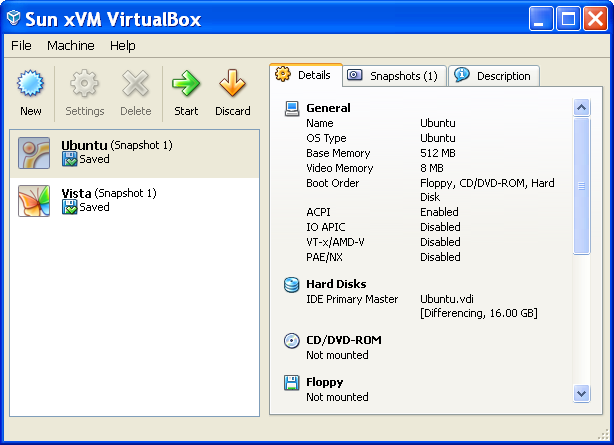
Task: Discard saved state with orange arrow
Action: pos(232,83)
